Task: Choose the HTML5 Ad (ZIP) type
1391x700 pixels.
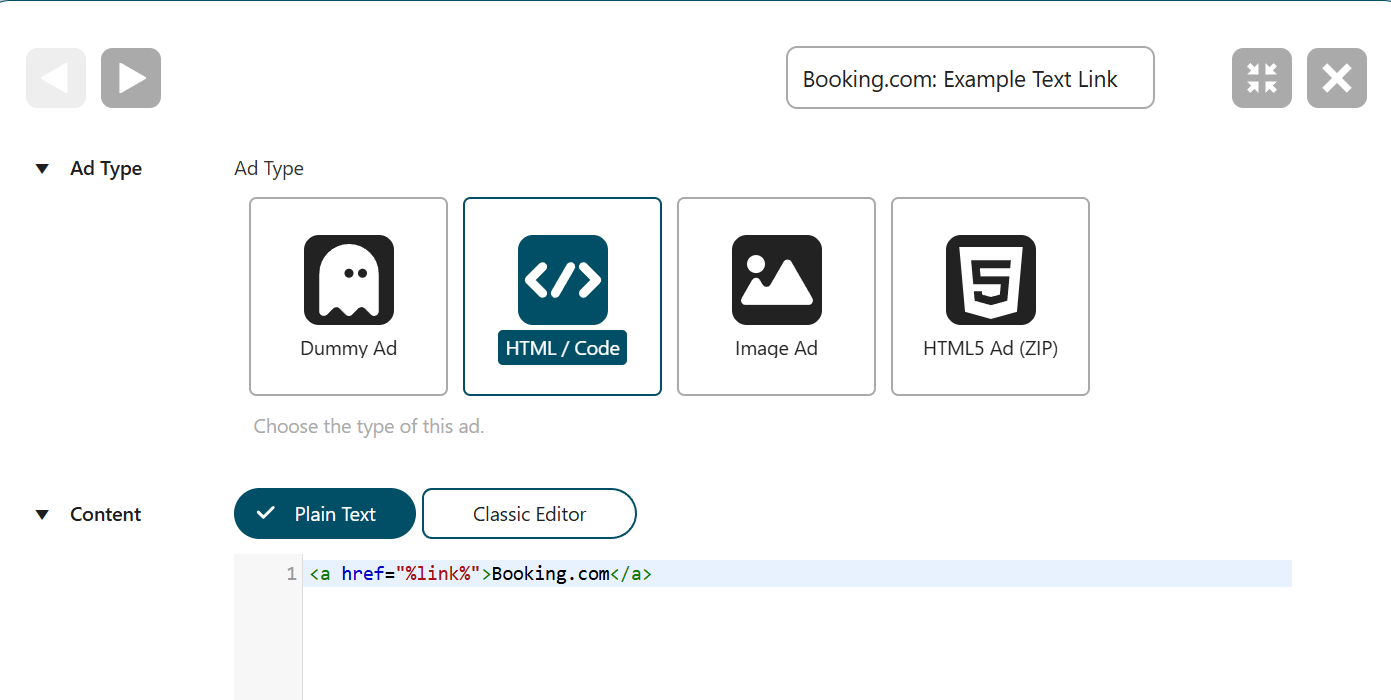Action: [x=990, y=296]
